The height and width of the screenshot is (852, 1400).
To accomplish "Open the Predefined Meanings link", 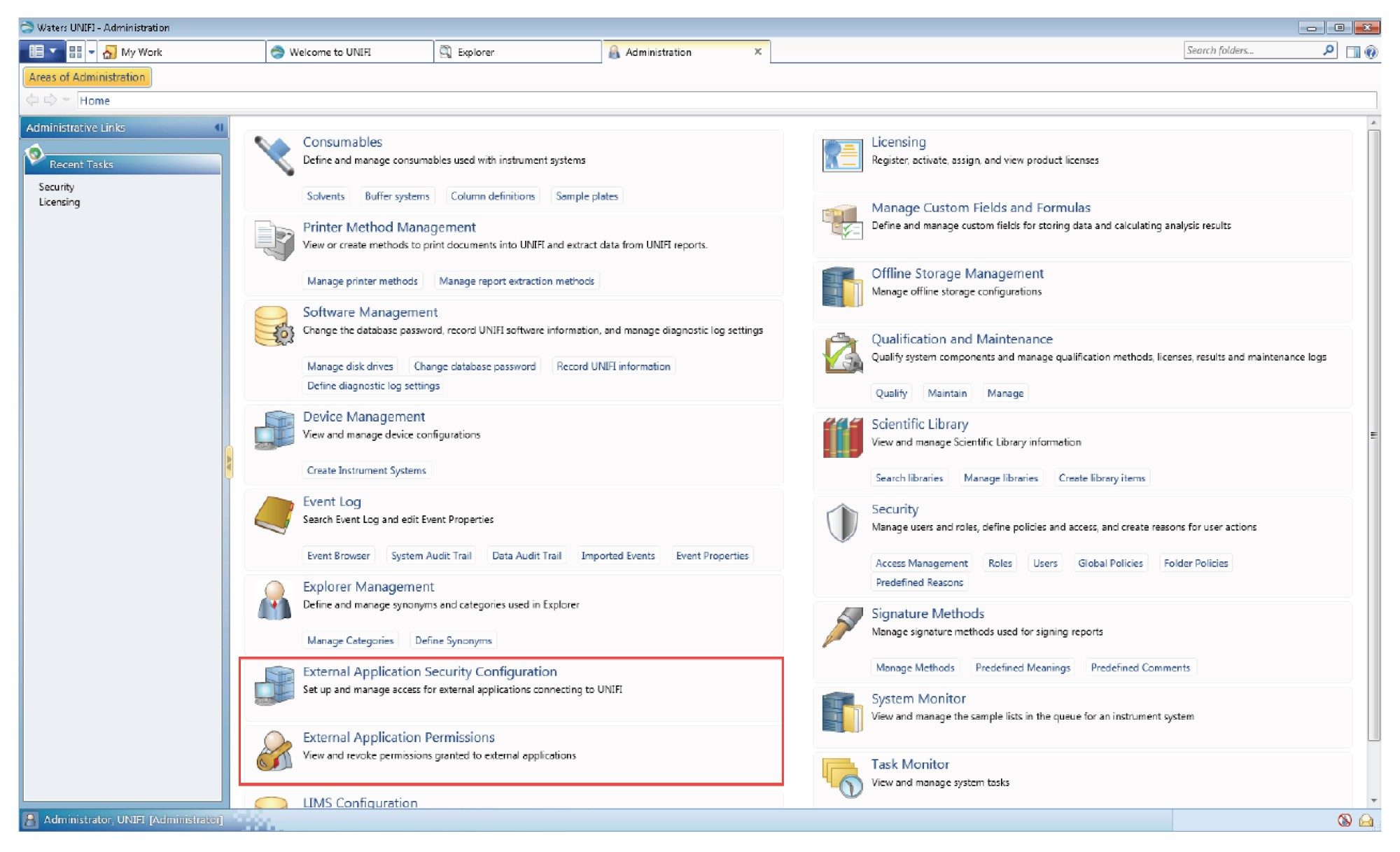I will coord(1023,668).
